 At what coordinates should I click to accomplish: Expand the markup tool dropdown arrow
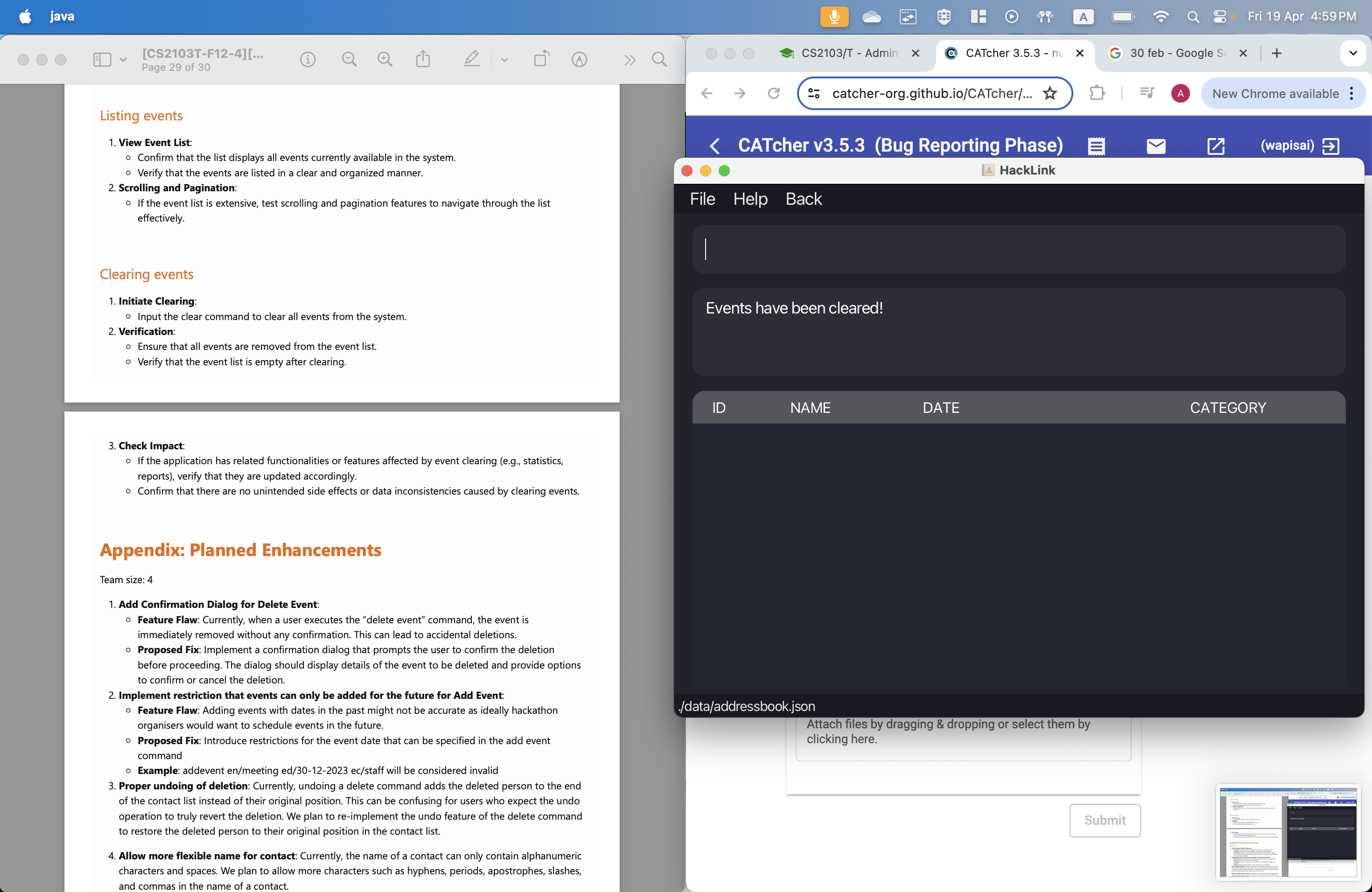pyautogui.click(x=504, y=59)
